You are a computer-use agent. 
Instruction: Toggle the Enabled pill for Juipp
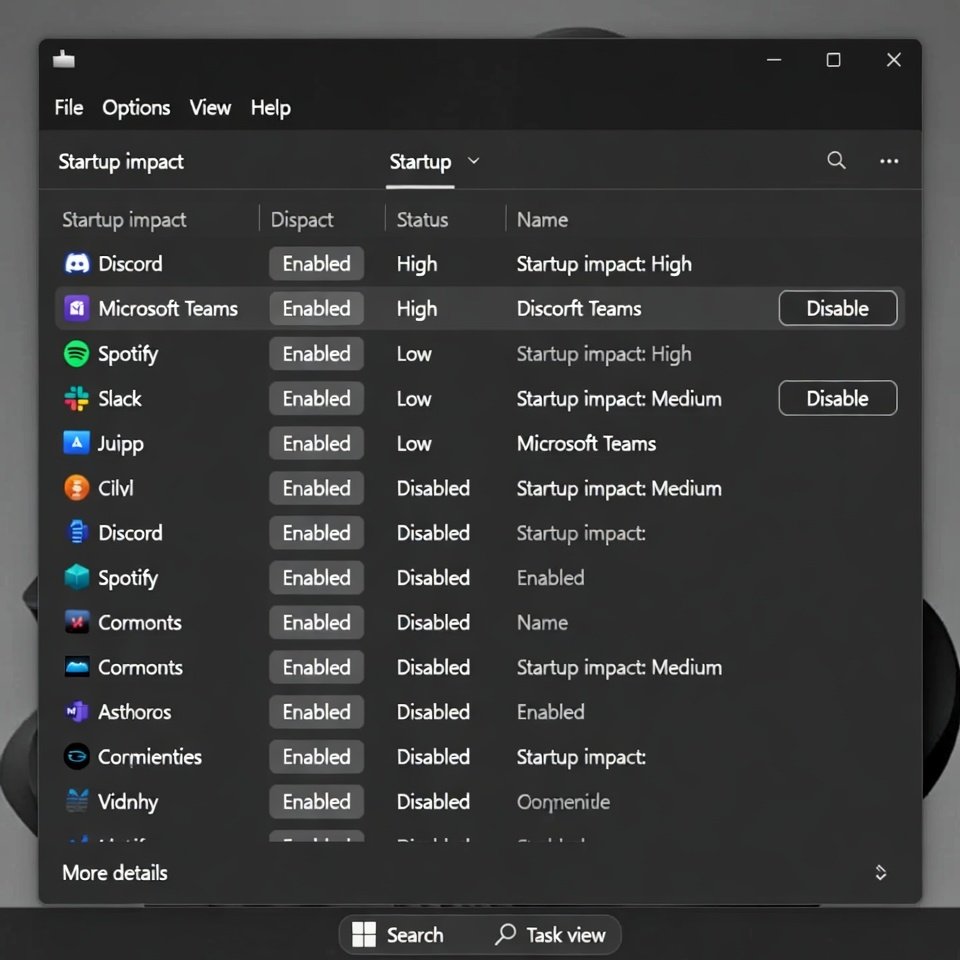316,443
